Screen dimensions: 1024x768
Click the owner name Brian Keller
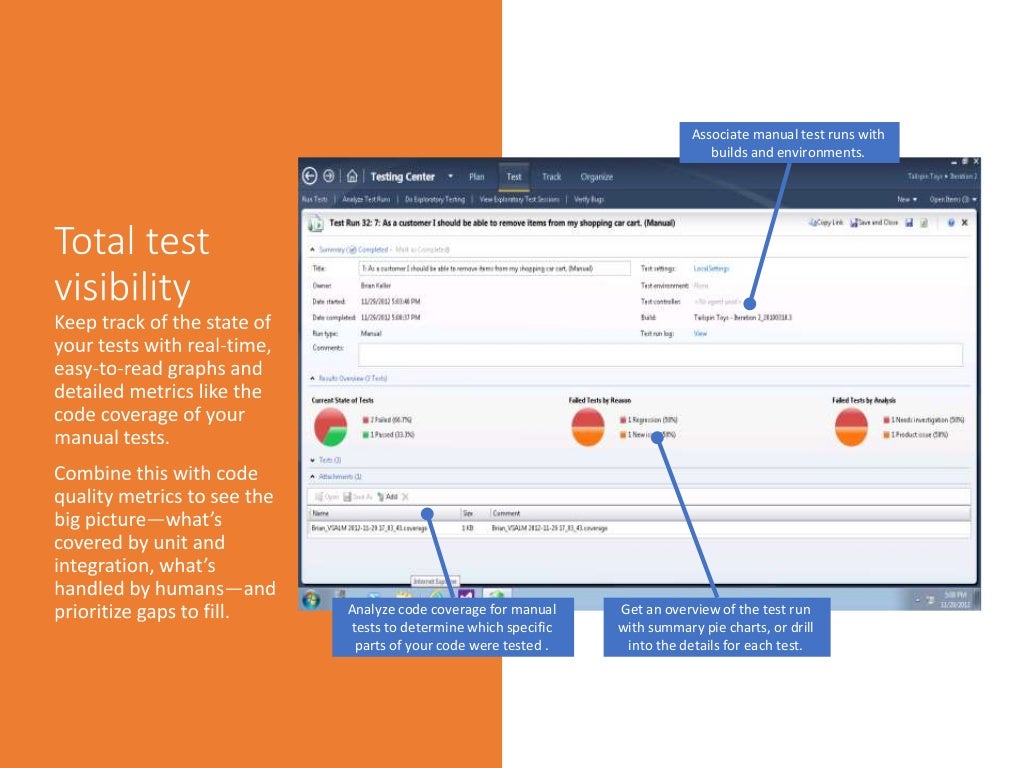click(376, 285)
